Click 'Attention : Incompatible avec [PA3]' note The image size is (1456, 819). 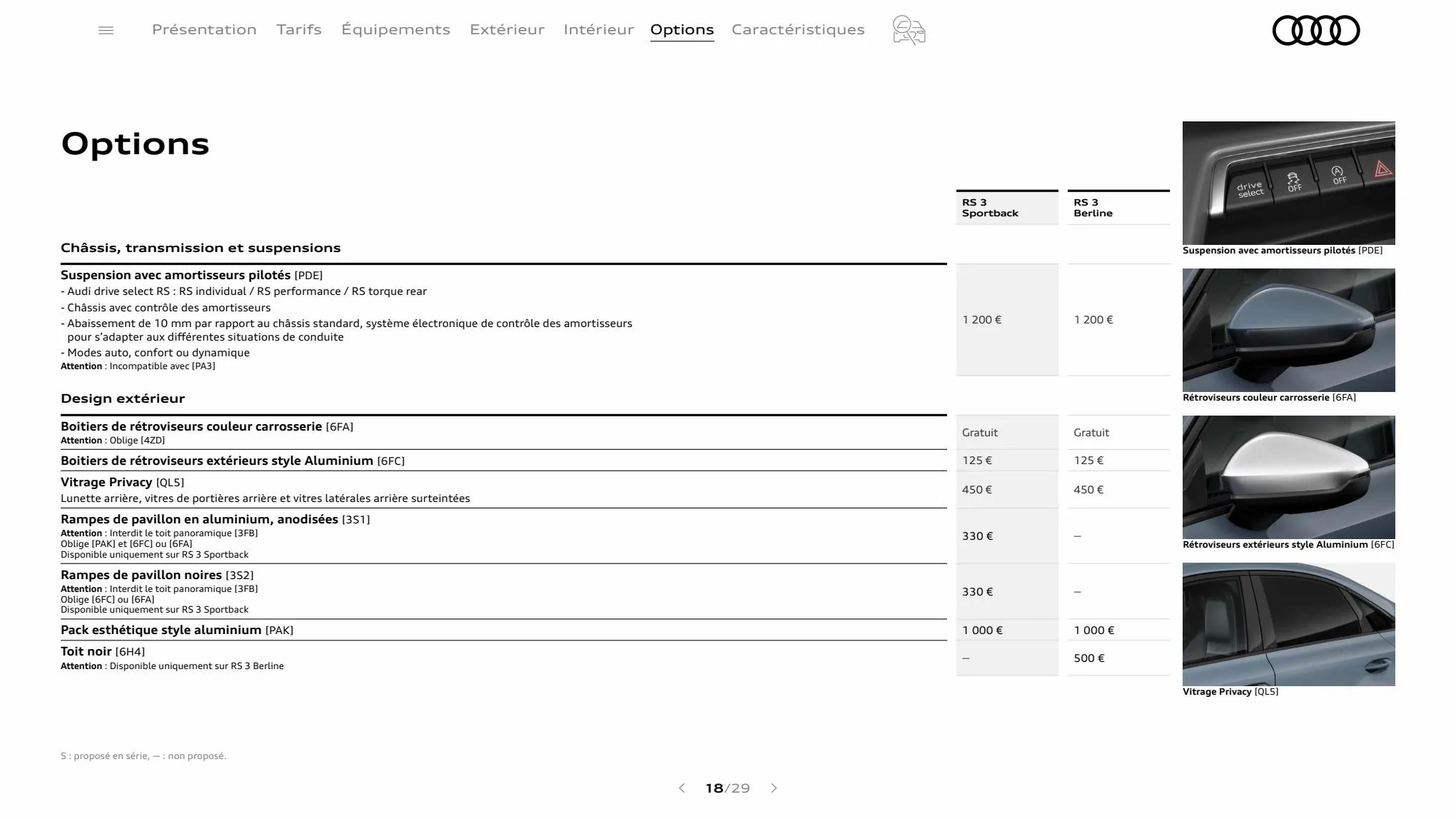click(x=138, y=366)
